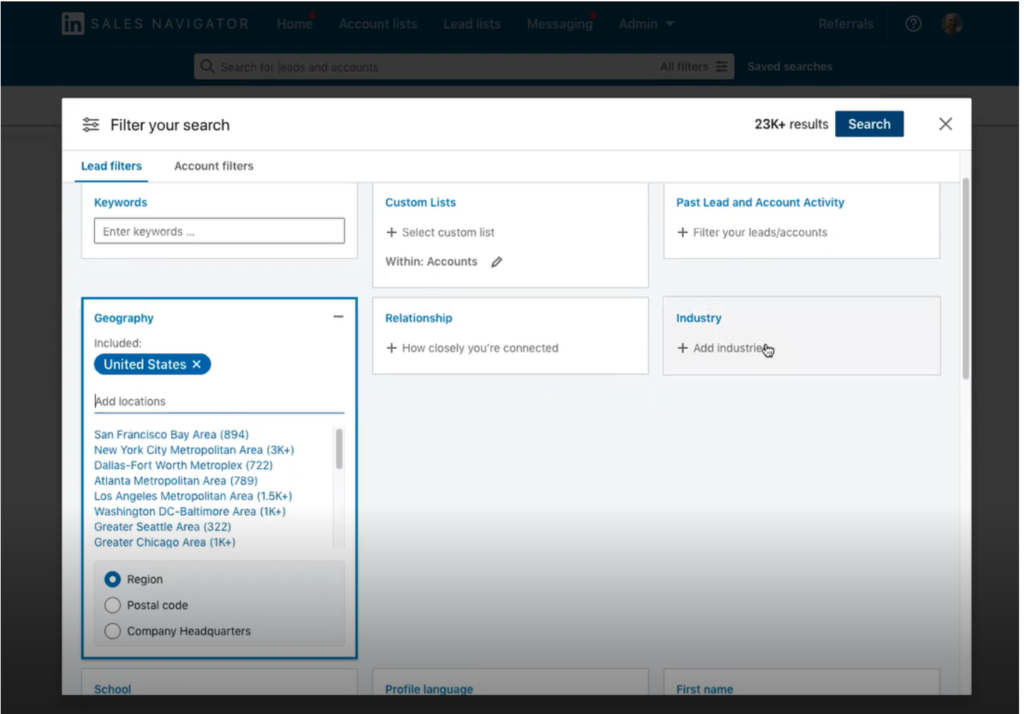Add Greater Seattle Area (322) location
This screenshot has height=714, width=1024.
(x=163, y=527)
